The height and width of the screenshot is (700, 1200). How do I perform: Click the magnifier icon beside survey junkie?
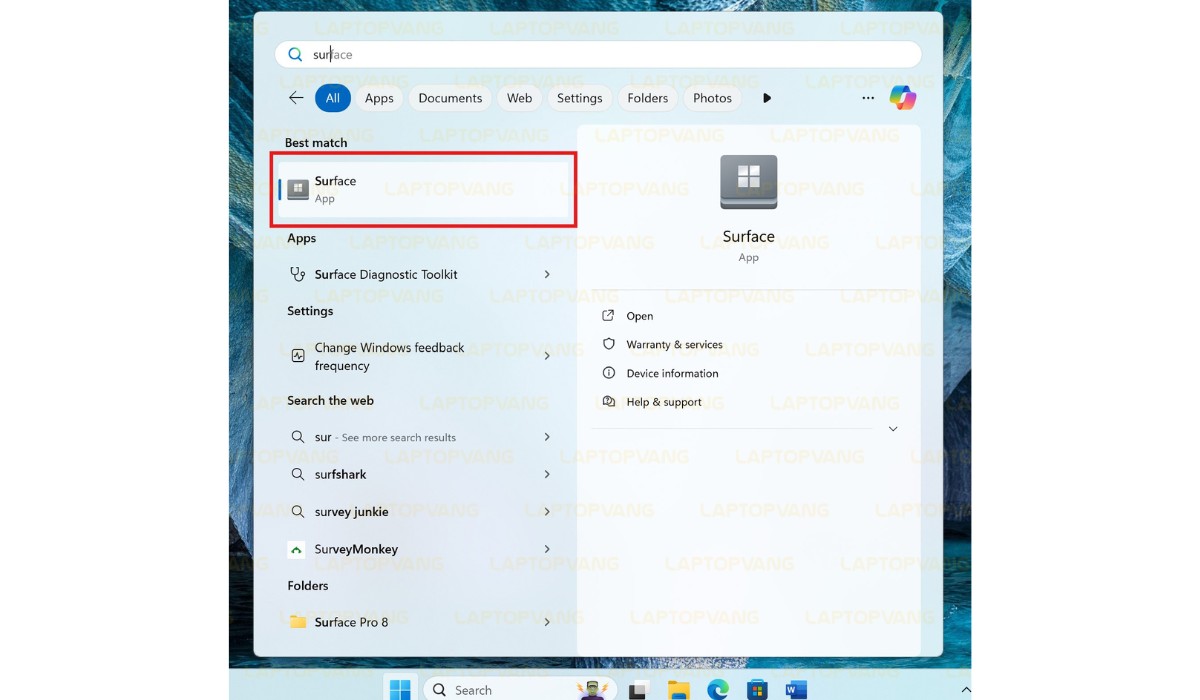(297, 511)
